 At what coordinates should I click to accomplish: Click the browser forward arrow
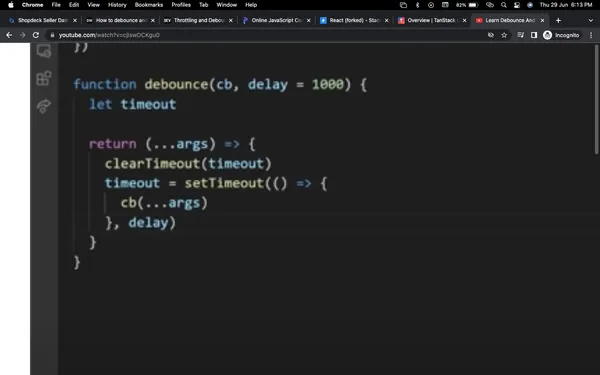pos(23,35)
